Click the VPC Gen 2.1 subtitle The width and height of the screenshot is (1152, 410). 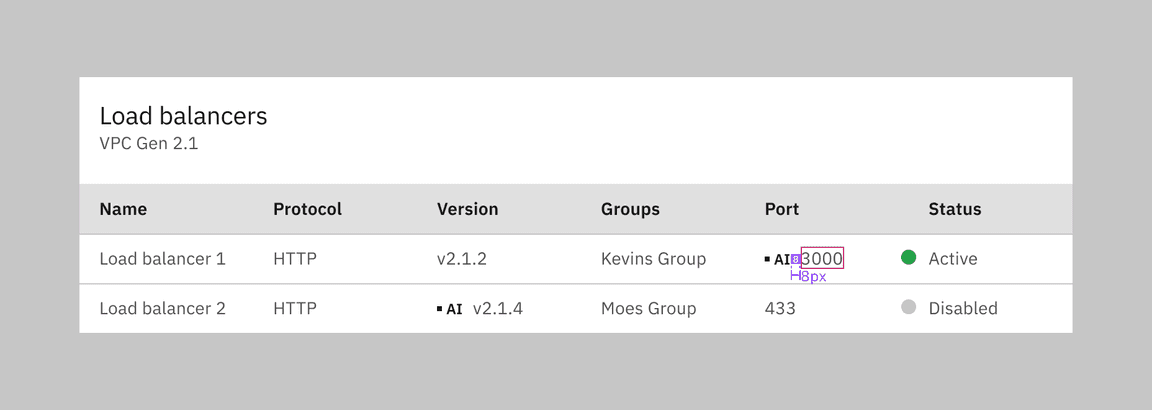coord(149,144)
